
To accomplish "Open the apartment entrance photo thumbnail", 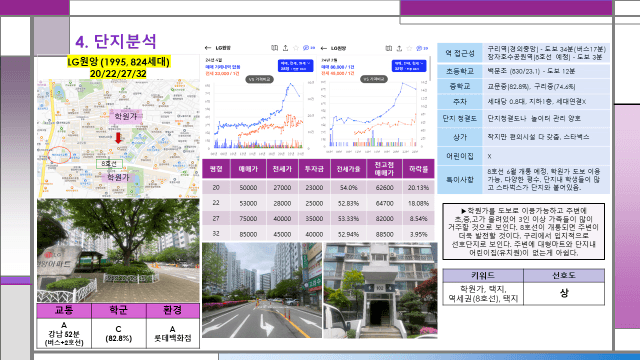I will (x=380, y=291).
